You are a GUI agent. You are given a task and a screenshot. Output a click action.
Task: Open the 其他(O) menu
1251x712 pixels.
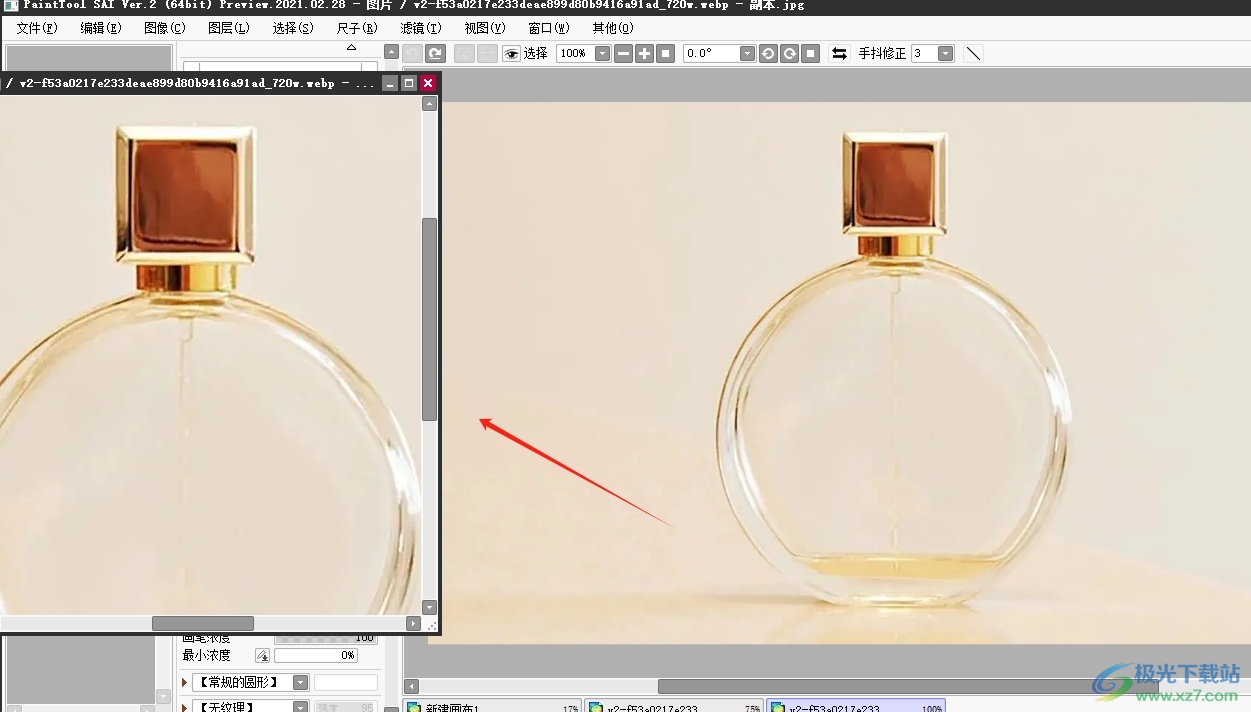[x=613, y=28]
